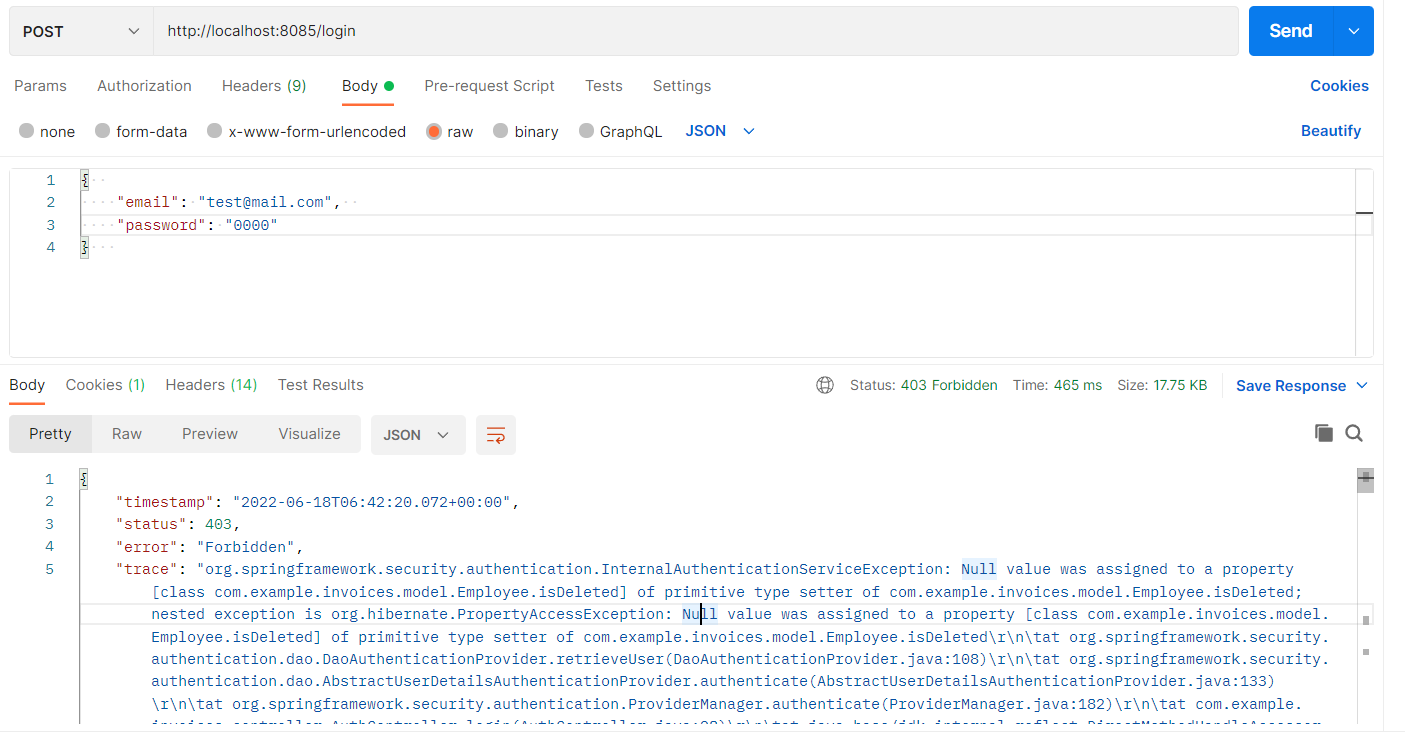Click the request URL field with localhost:8085/login
This screenshot has height=732, width=1405.
tap(696, 31)
